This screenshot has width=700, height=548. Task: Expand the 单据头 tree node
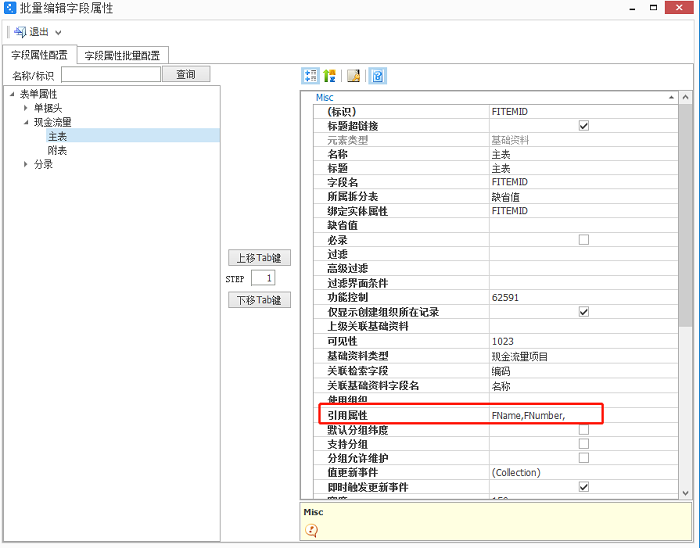pos(26,108)
